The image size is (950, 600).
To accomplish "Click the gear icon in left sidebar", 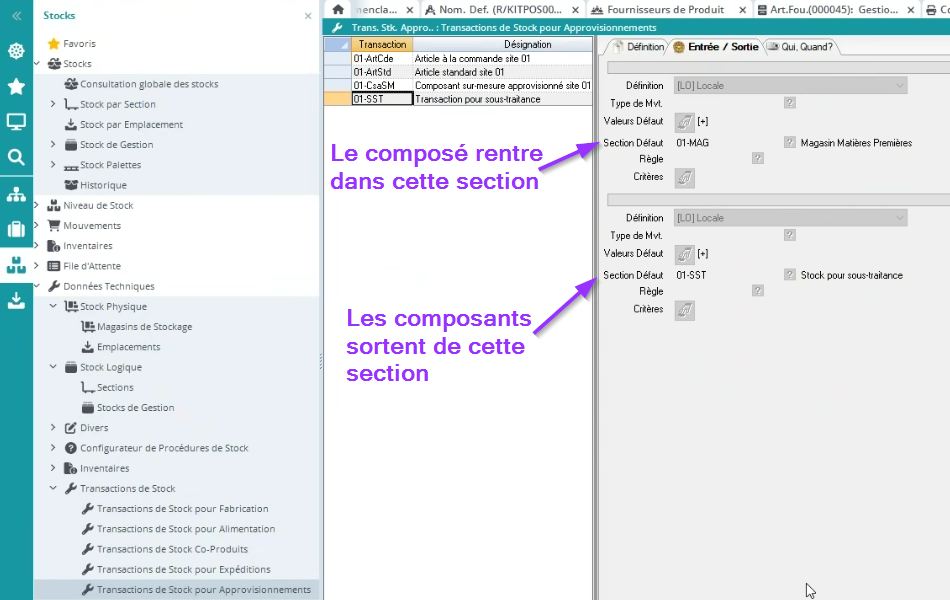I will pyautogui.click(x=16, y=51).
